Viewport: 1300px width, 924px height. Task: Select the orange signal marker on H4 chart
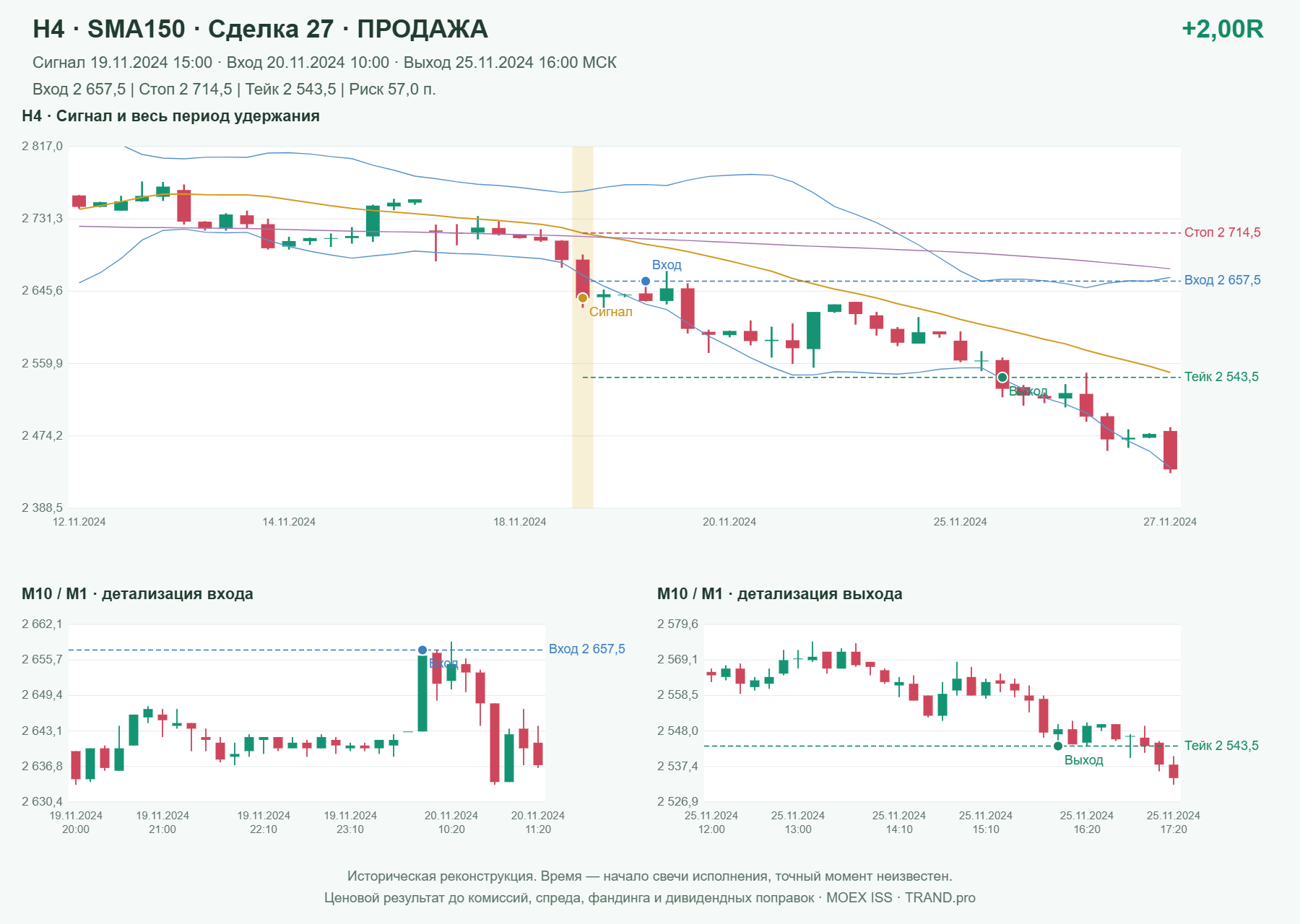click(x=583, y=298)
